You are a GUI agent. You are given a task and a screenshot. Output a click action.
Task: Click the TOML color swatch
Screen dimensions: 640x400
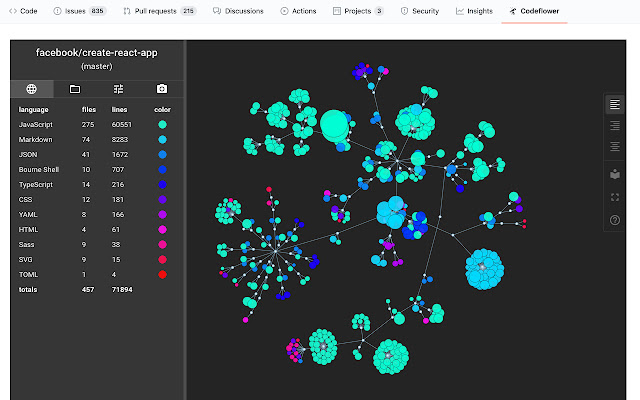pos(162,275)
